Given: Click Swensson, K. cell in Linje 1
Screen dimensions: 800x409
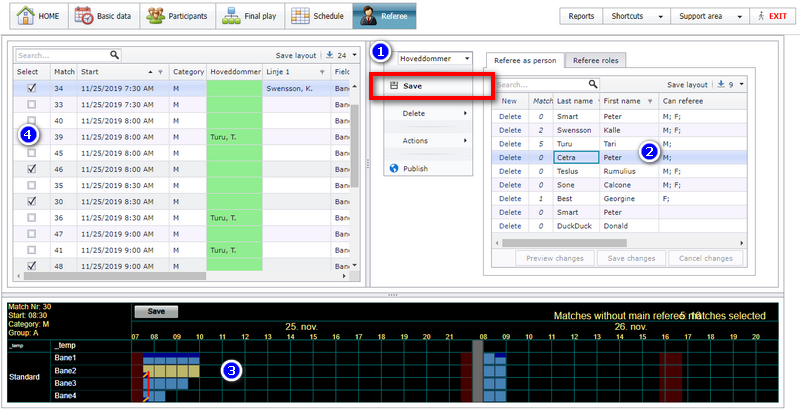Looking at the screenshot, I should pos(297,88).
